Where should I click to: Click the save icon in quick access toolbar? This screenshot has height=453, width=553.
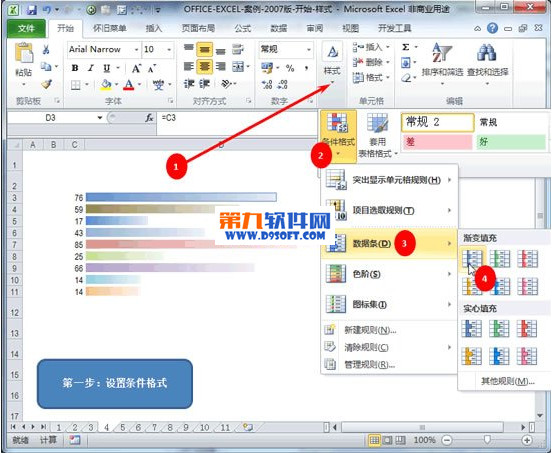click(x=32, y=10)
